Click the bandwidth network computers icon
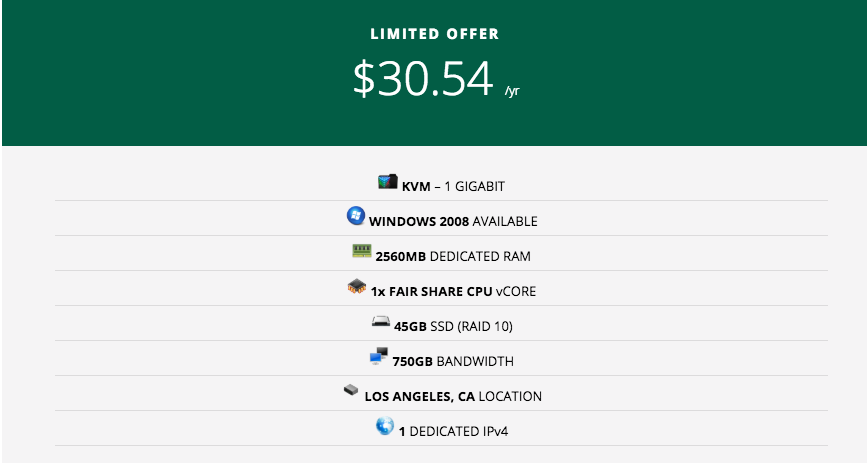Screen dimensions: 867x463 [x=378, y=357]
